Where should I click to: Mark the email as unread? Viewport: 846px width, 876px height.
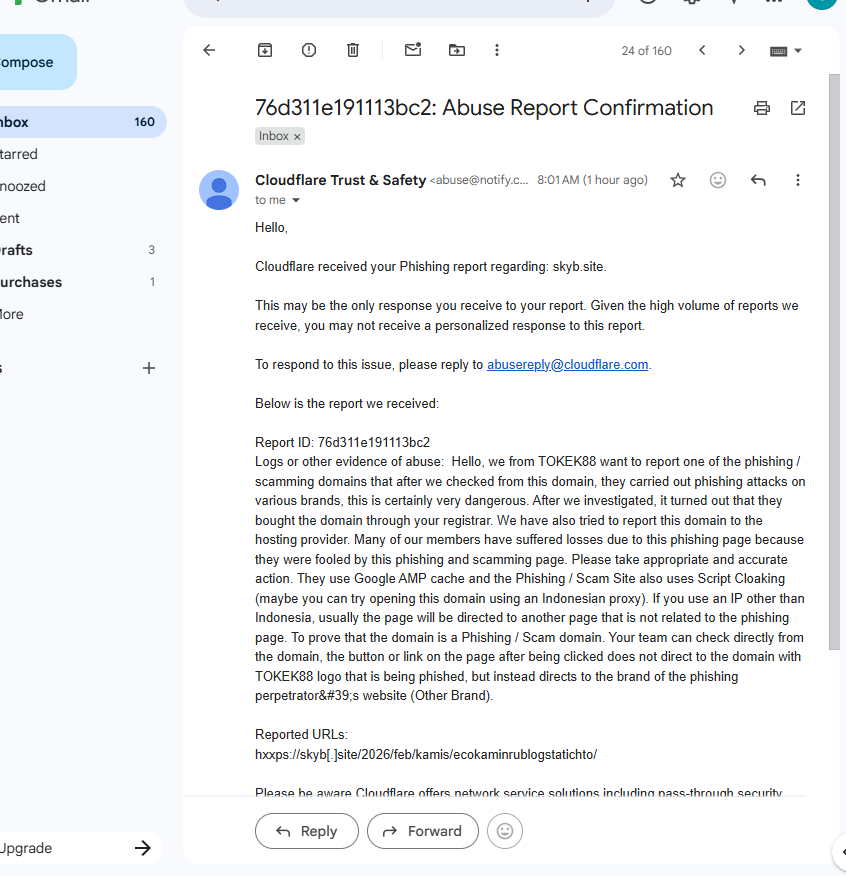click(x=413, y=50)
